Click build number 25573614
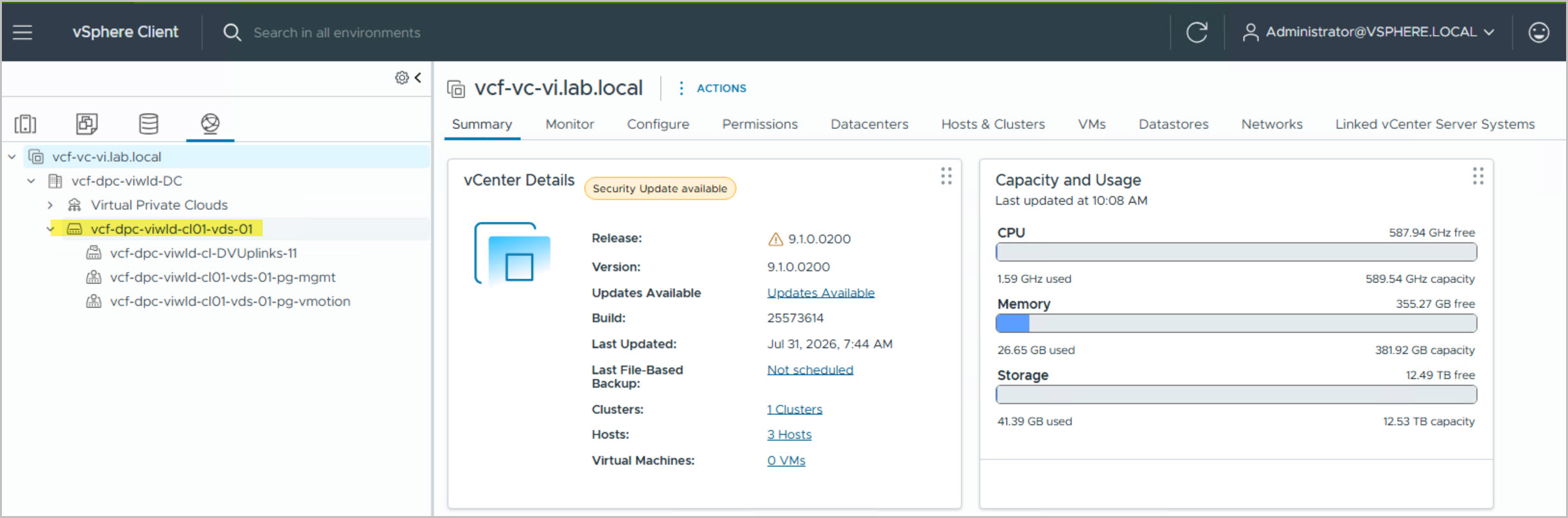 [795, 318]
